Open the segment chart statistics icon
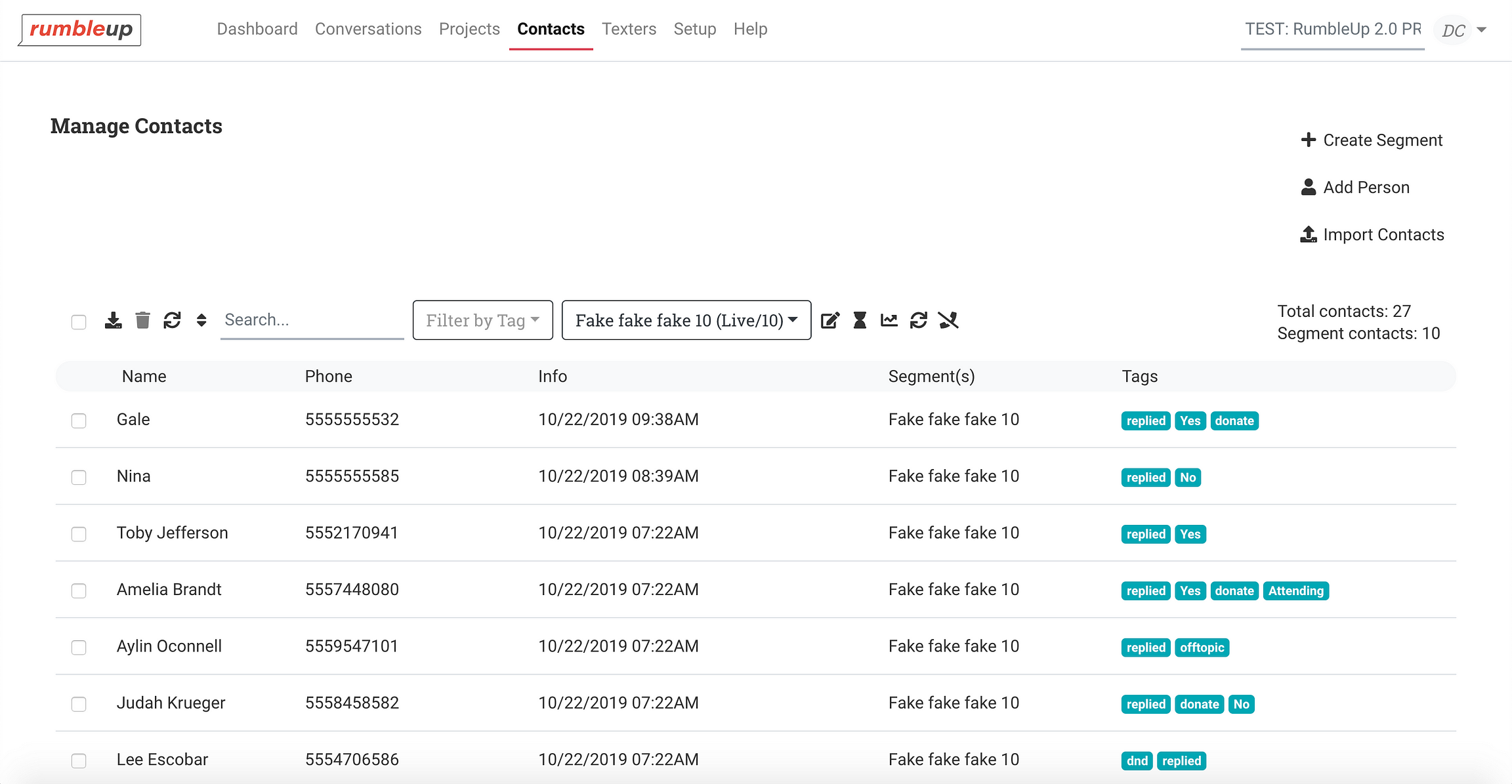1512x784 pixels. coord(889,320)
